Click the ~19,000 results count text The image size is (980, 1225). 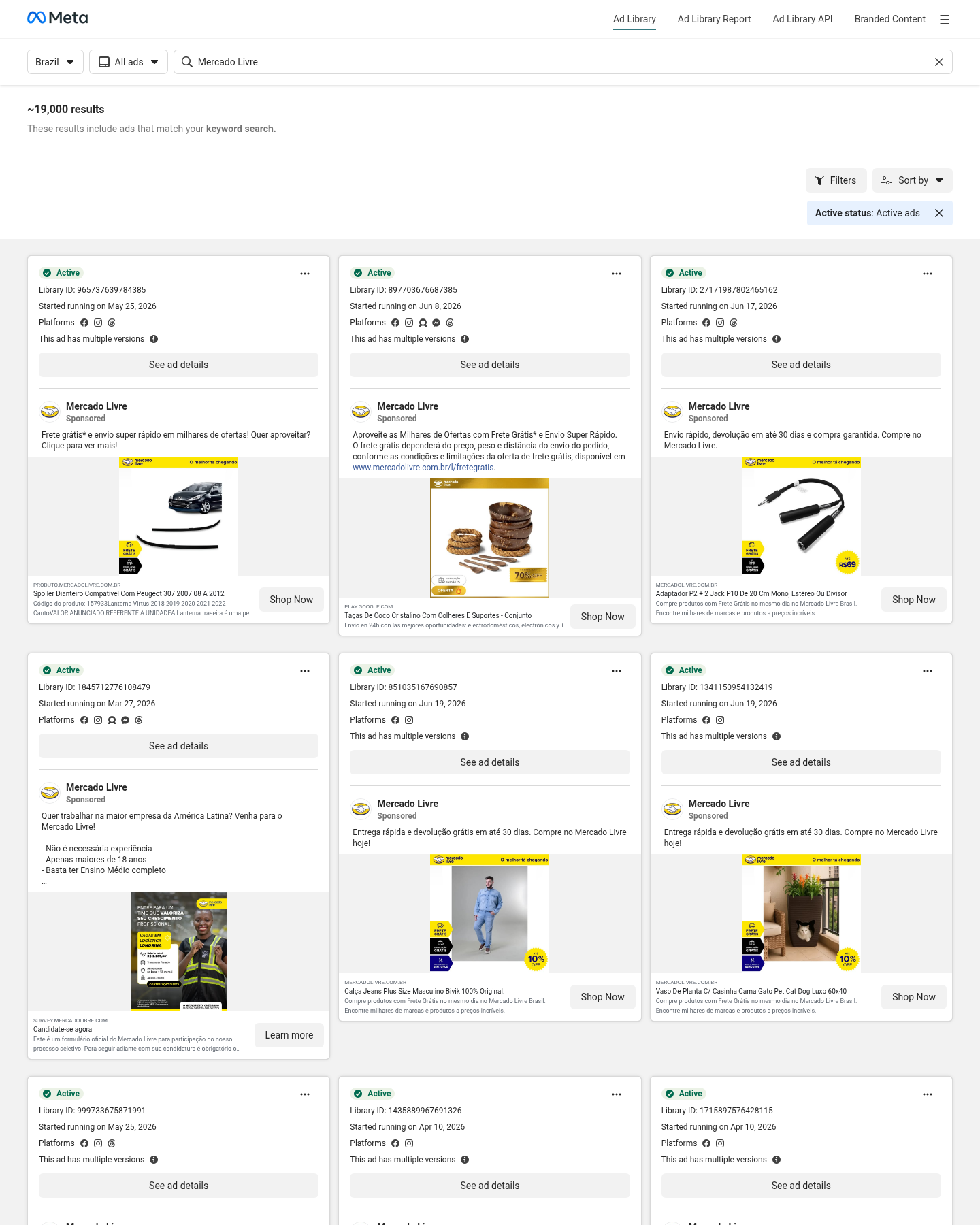pyautogui.click(x=66, y=109)
